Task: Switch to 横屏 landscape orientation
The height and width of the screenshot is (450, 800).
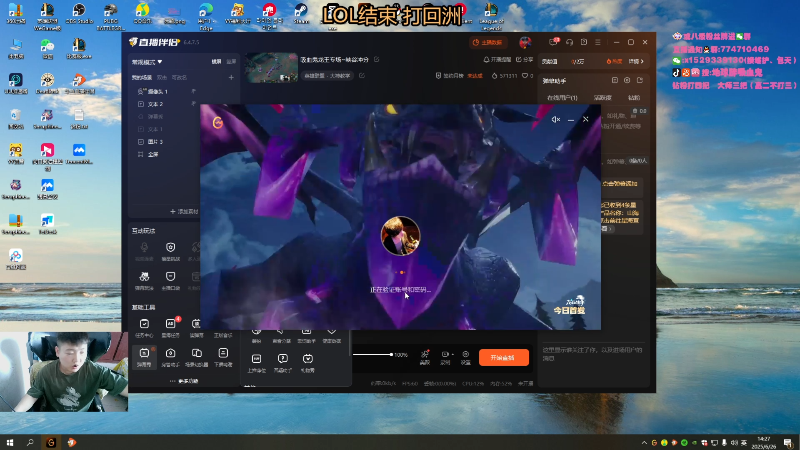Action: [x=216, y=62]
